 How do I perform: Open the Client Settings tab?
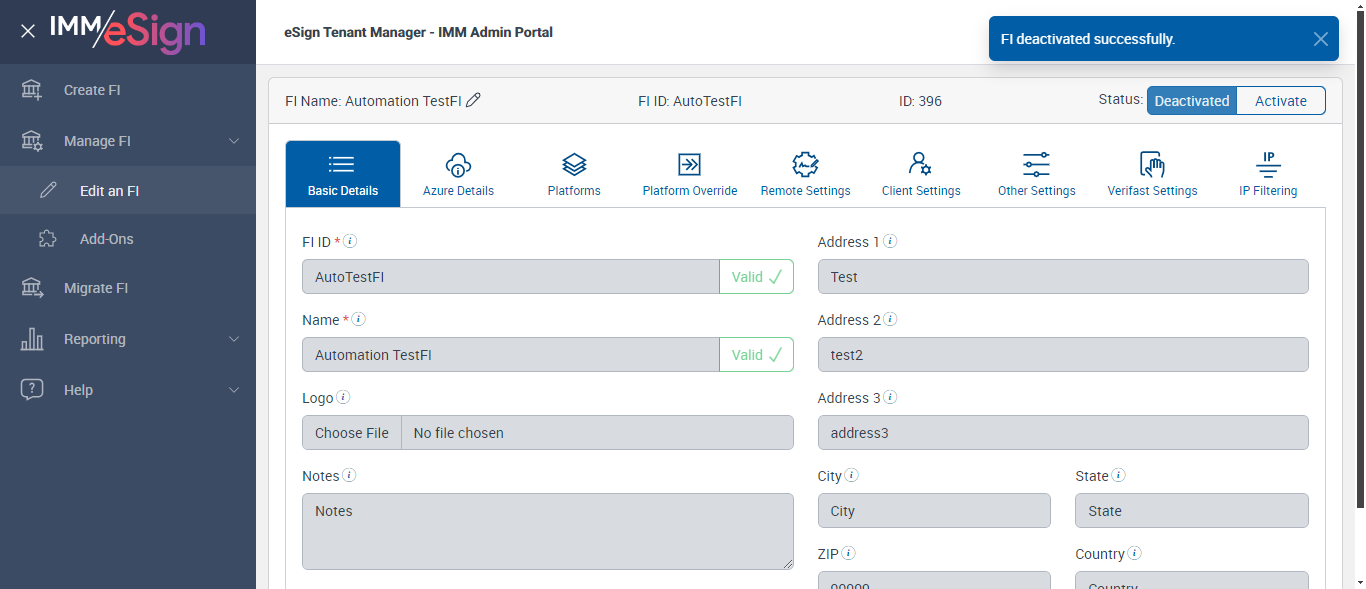click(921, 174)
